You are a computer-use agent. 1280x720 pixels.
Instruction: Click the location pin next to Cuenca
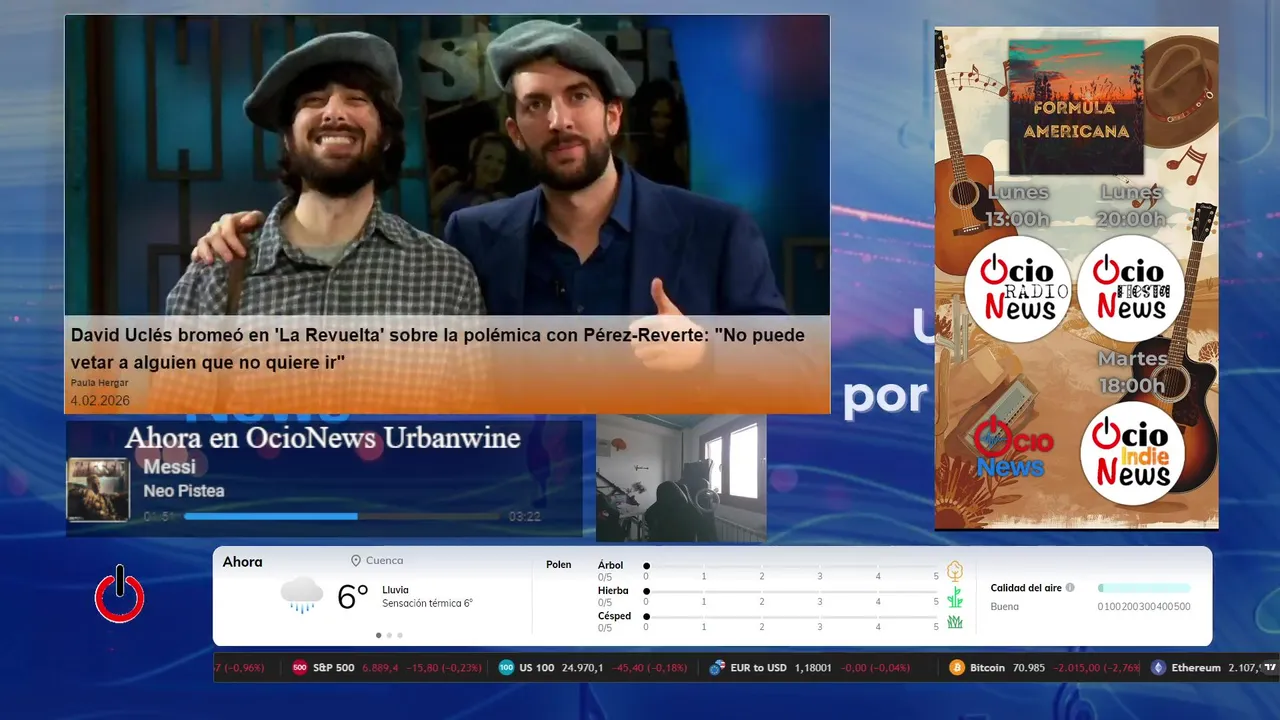click(356, 561)
